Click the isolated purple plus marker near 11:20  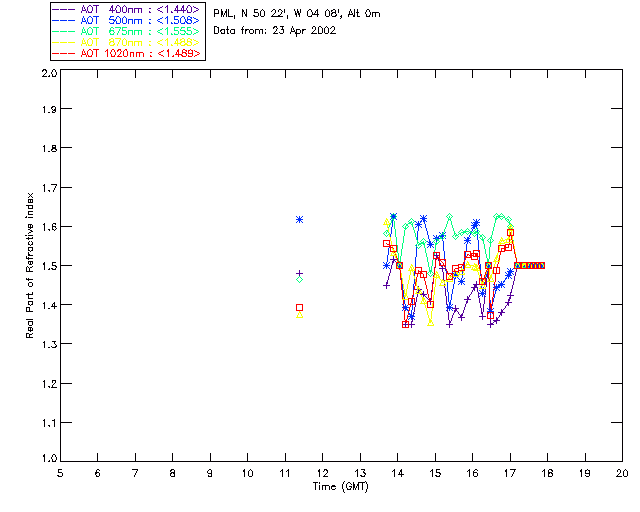coord(300,273)
